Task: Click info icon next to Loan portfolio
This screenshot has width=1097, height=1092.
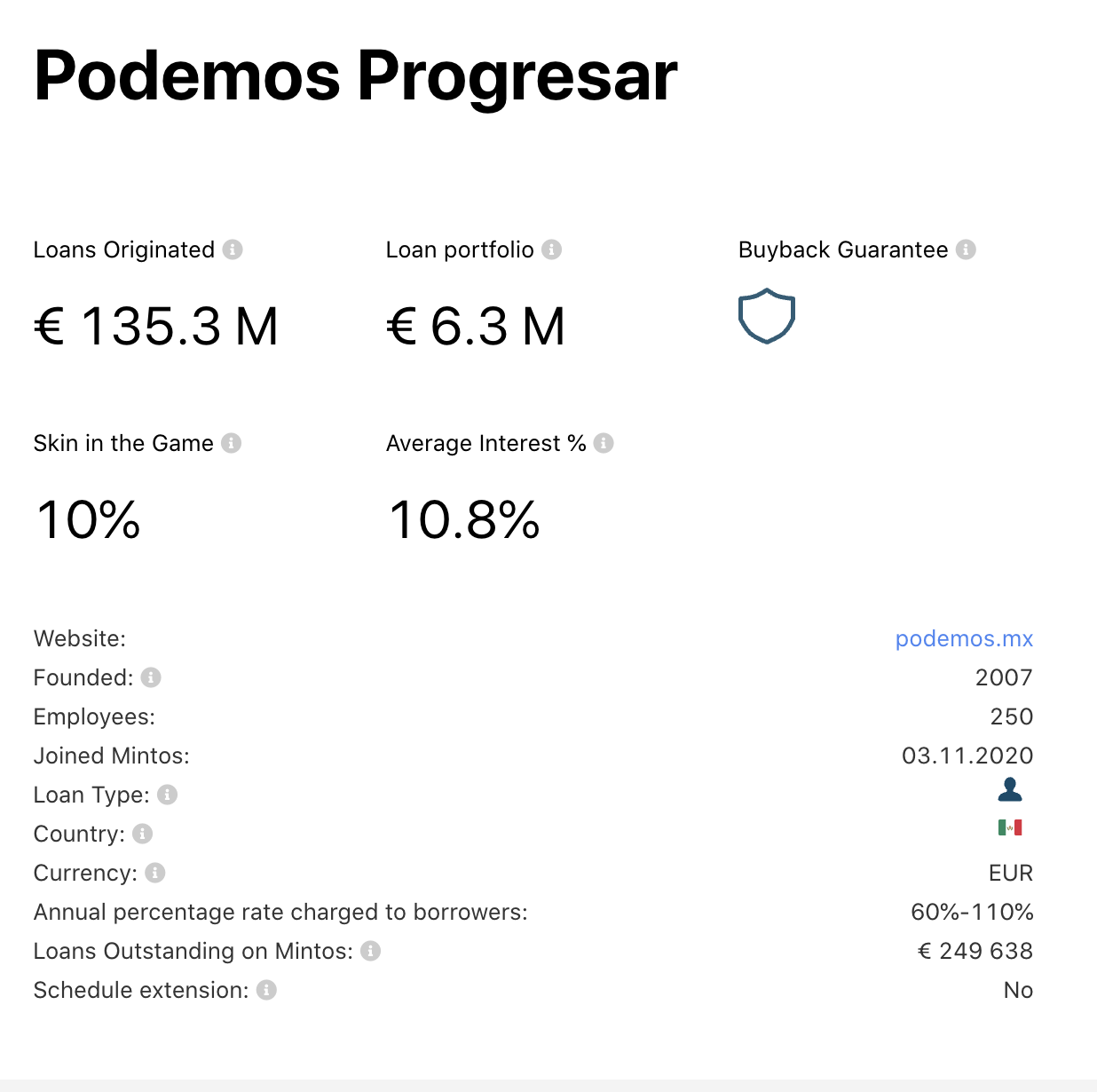Action: coord(551,249)
